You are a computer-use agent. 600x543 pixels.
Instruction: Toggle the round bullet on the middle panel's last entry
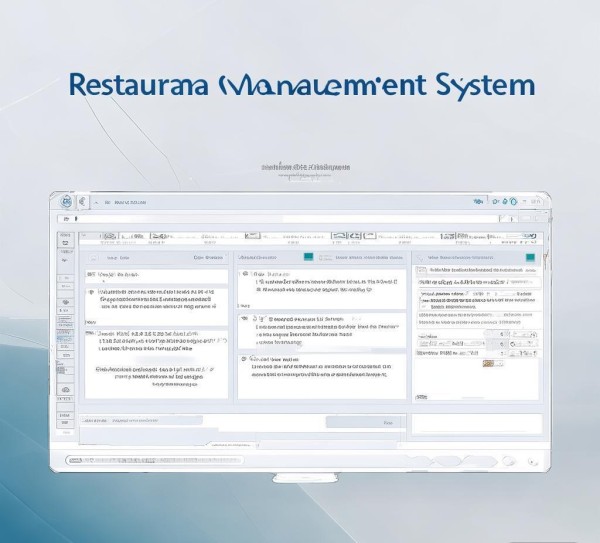(x=243, y=358)
